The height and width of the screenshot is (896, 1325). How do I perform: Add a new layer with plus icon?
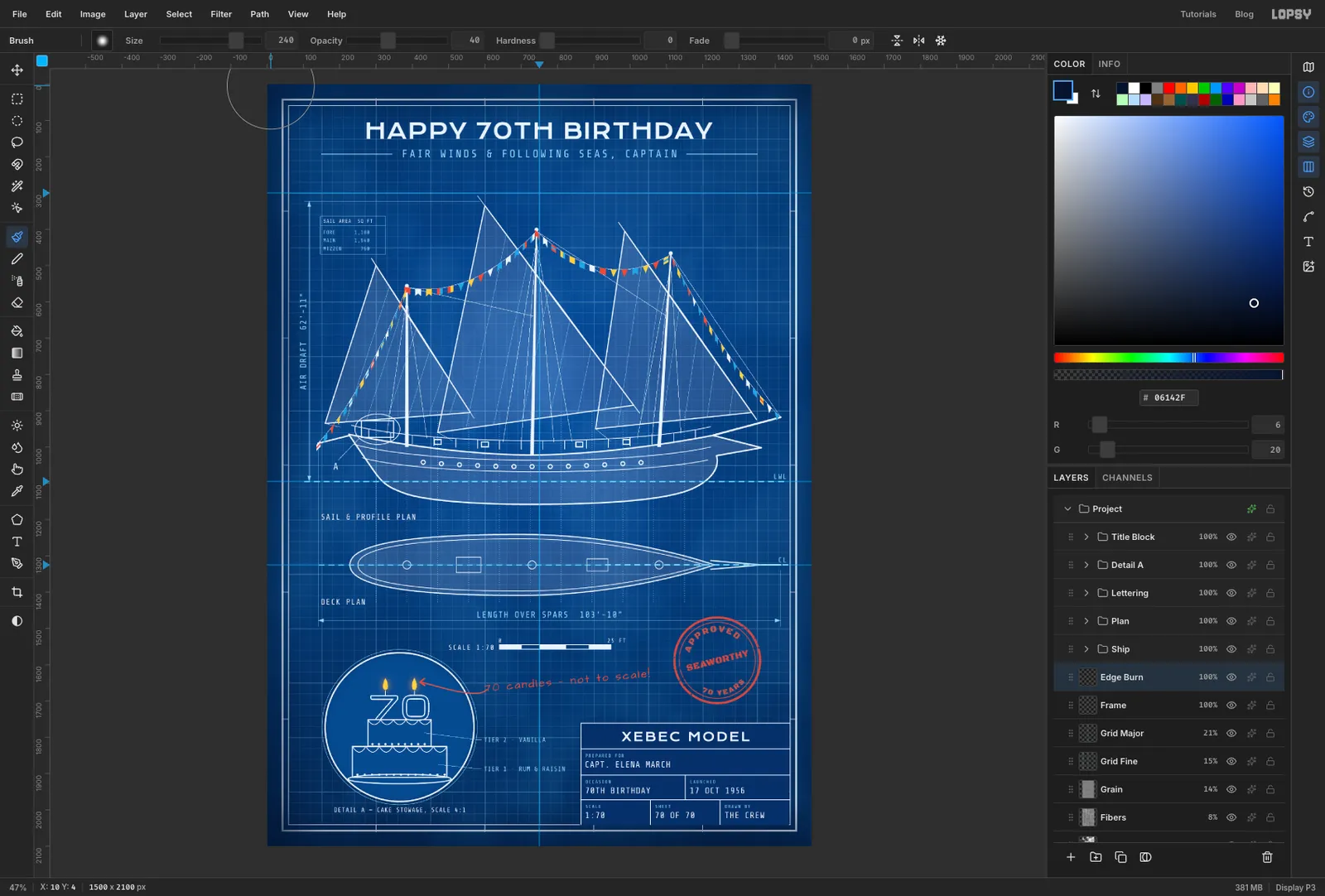click(x=1071, y=857)
